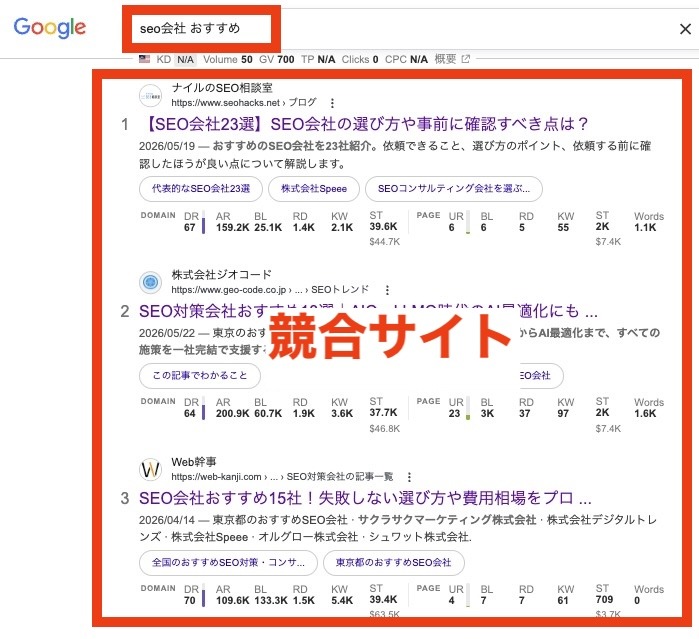Click the DR value 67 of the first result

pos(189,227)
